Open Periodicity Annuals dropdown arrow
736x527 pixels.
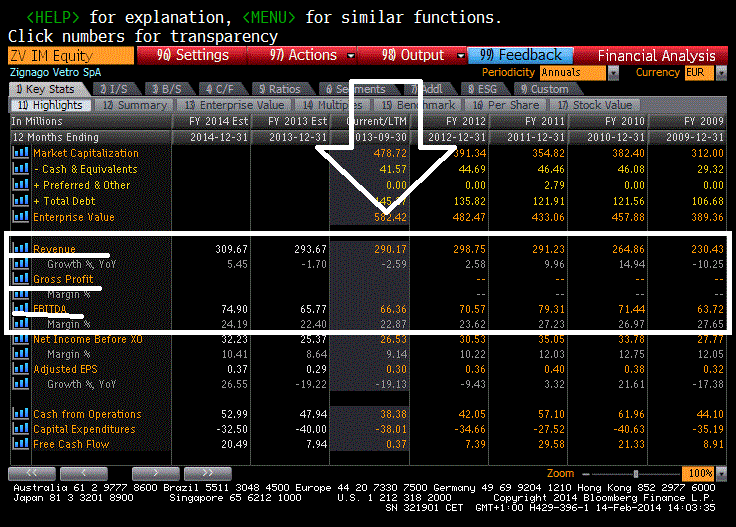pos(613,73)
